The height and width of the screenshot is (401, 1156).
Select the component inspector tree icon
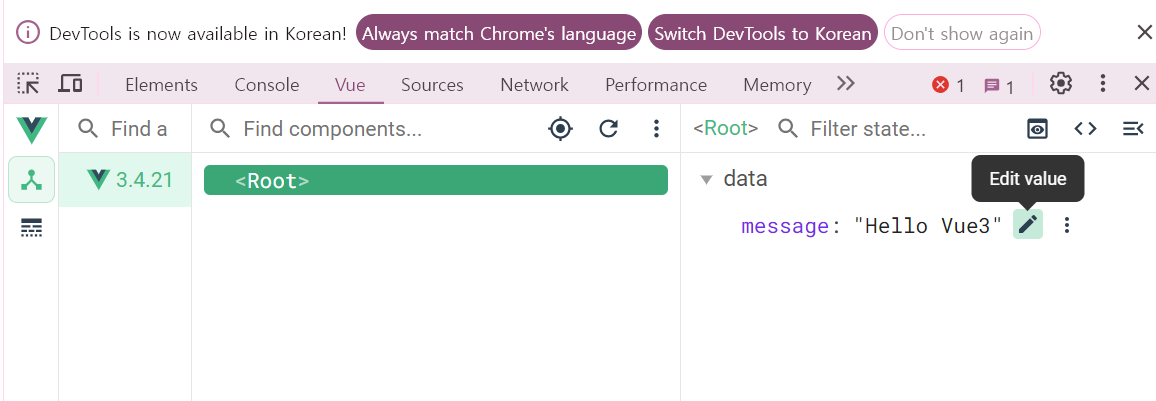[x=31, y=180]
